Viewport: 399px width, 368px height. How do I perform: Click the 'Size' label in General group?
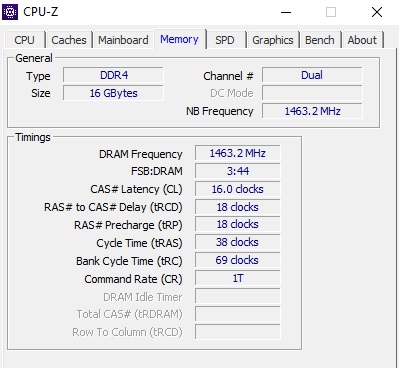pos(41,93)
